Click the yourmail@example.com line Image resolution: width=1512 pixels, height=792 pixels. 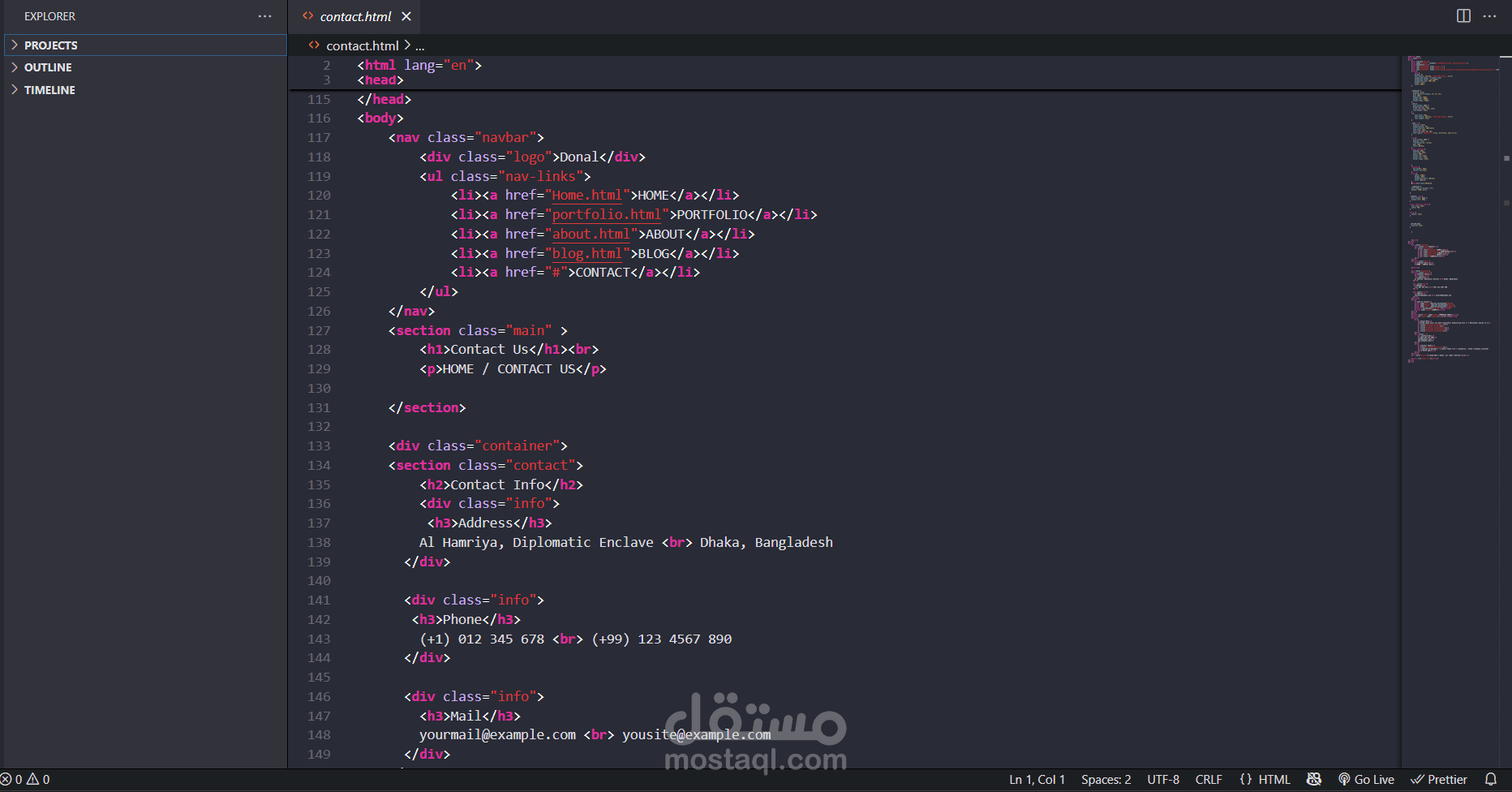[595, 734]
